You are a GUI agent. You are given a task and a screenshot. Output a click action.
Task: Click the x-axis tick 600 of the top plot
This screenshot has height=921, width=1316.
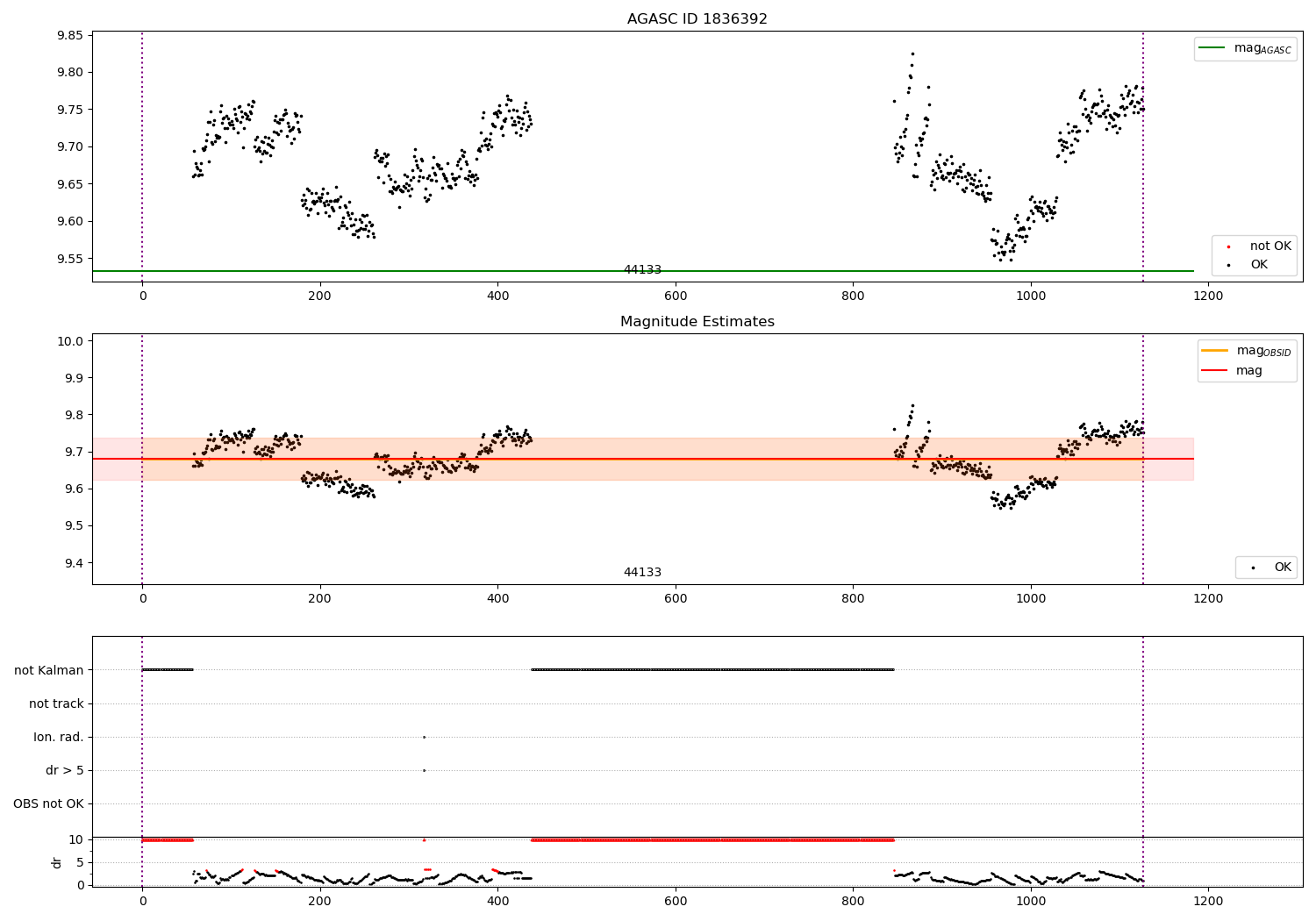(676, 296)
